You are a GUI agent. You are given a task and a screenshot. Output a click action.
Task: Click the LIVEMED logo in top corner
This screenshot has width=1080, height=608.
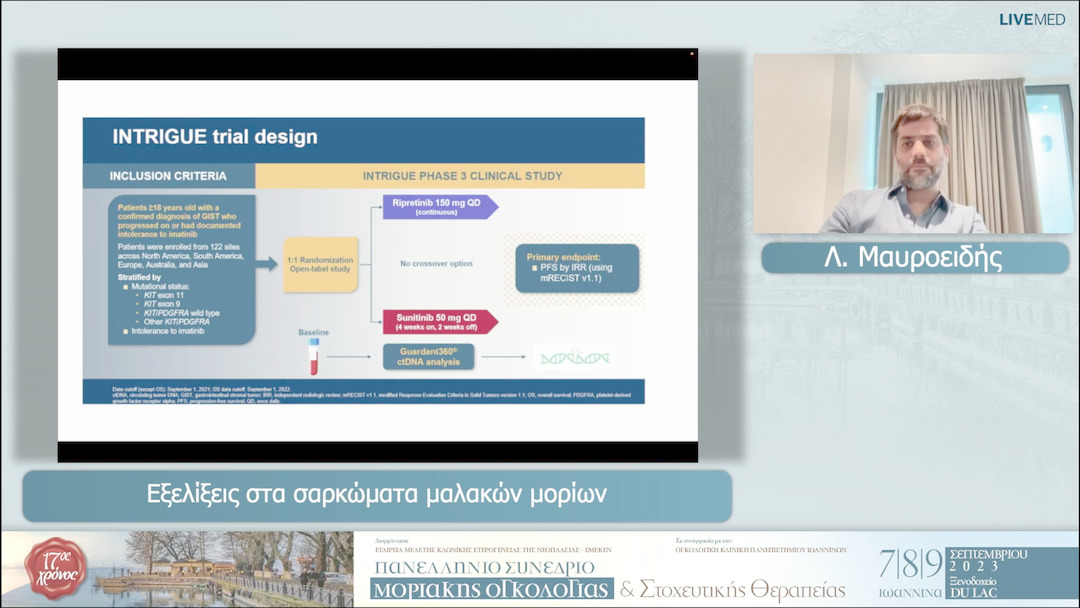[x=1031, y=19]
